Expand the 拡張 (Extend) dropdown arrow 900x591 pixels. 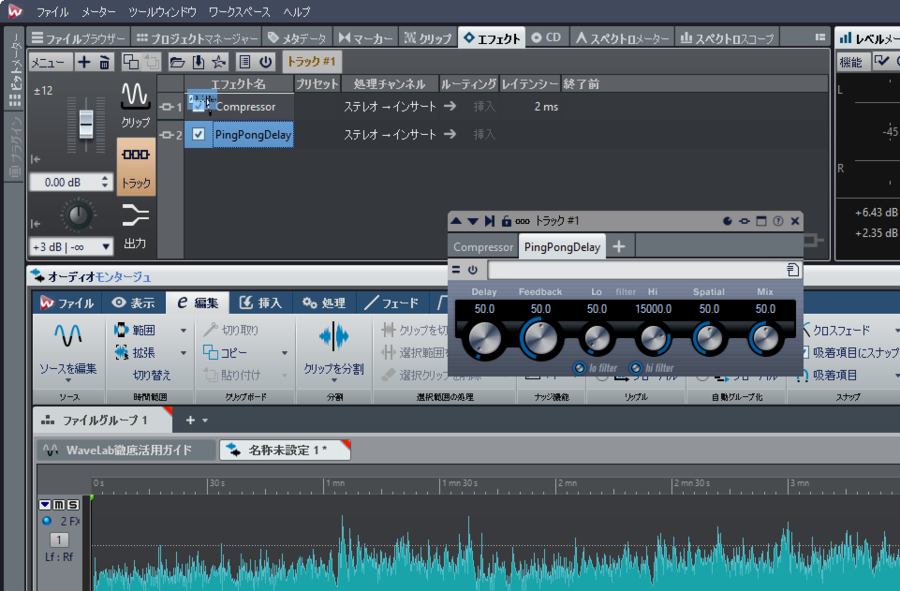pyautogui.click(x=184, y=353)
